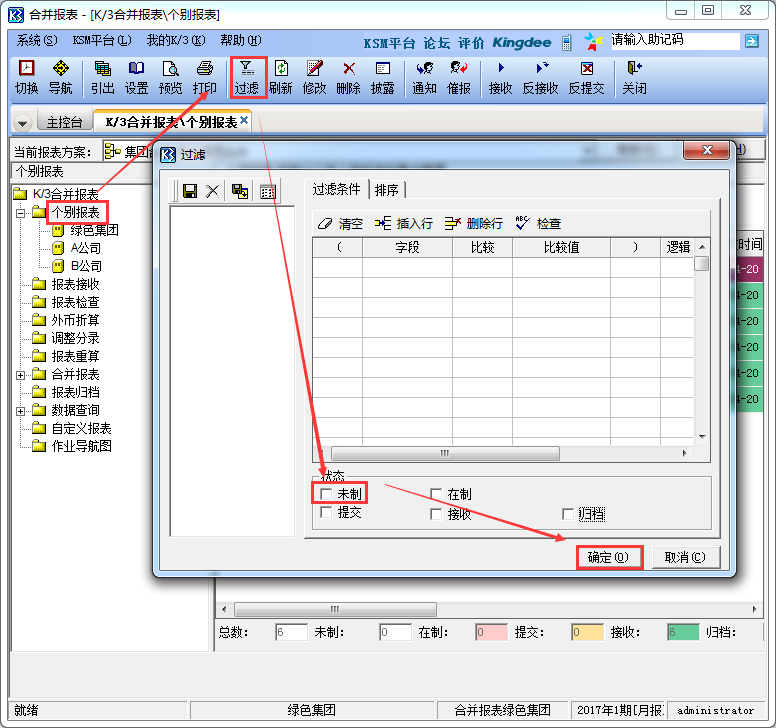
Task: Click the 打印 print toolbar icon
Action: (204, 77)
